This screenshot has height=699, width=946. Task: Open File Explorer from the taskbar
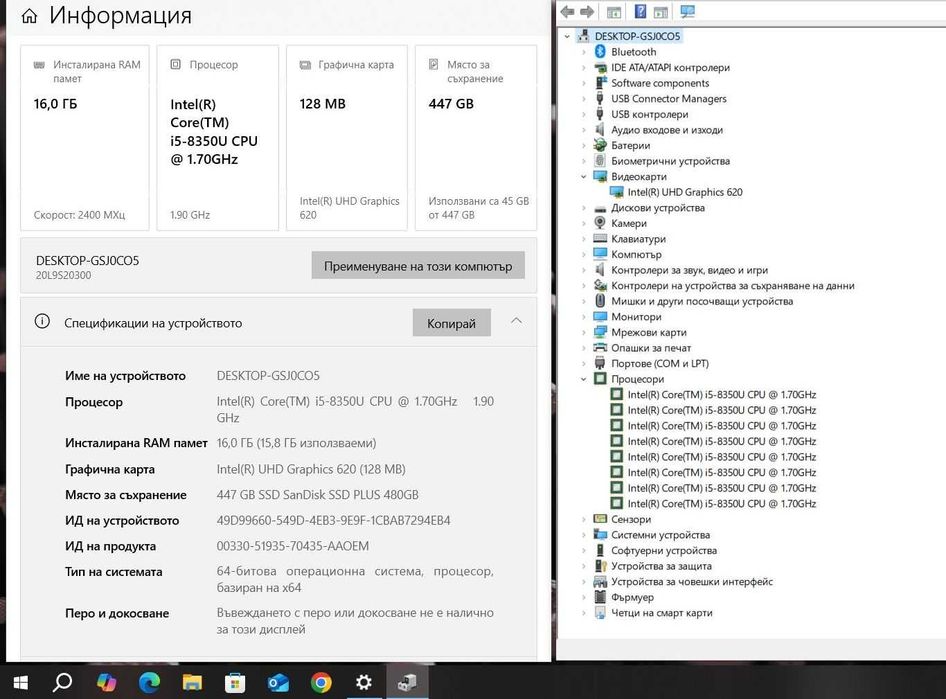click(192, 682)
